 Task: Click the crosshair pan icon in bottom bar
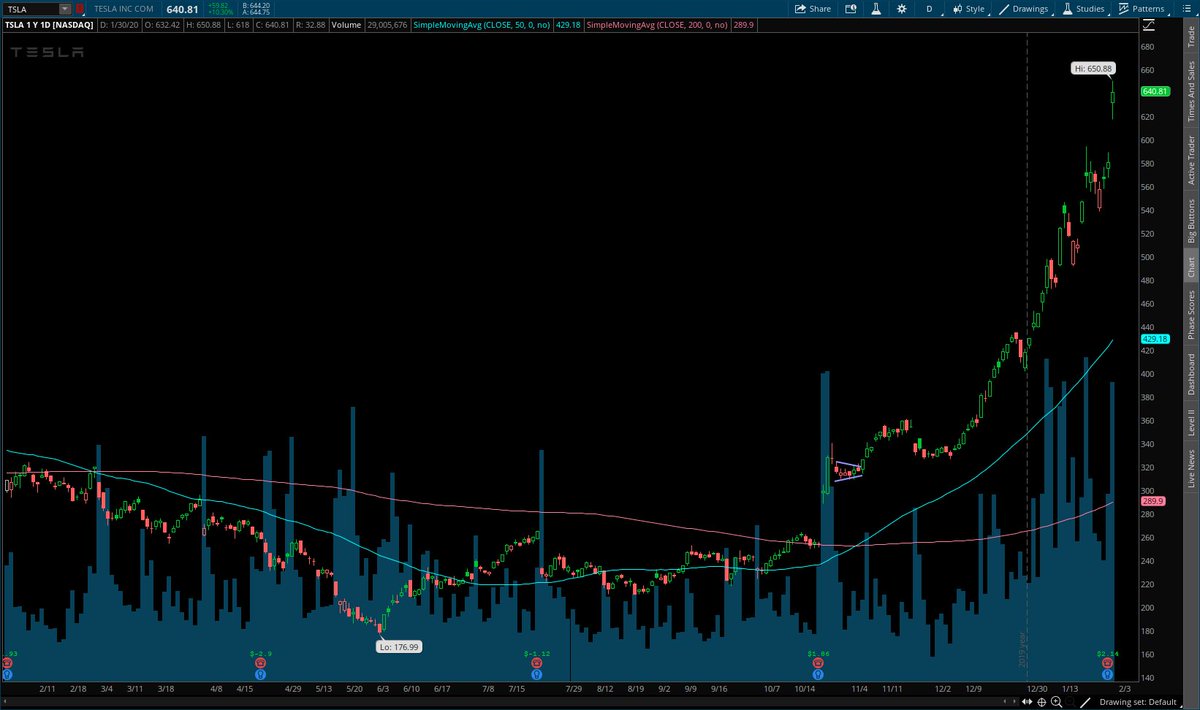click(x=1040, y=702)
